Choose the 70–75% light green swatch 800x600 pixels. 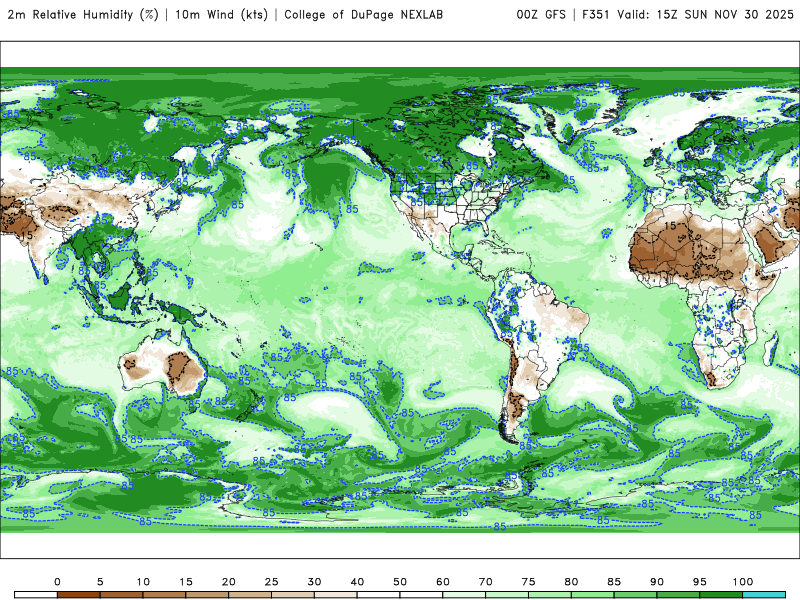point(507,595)
